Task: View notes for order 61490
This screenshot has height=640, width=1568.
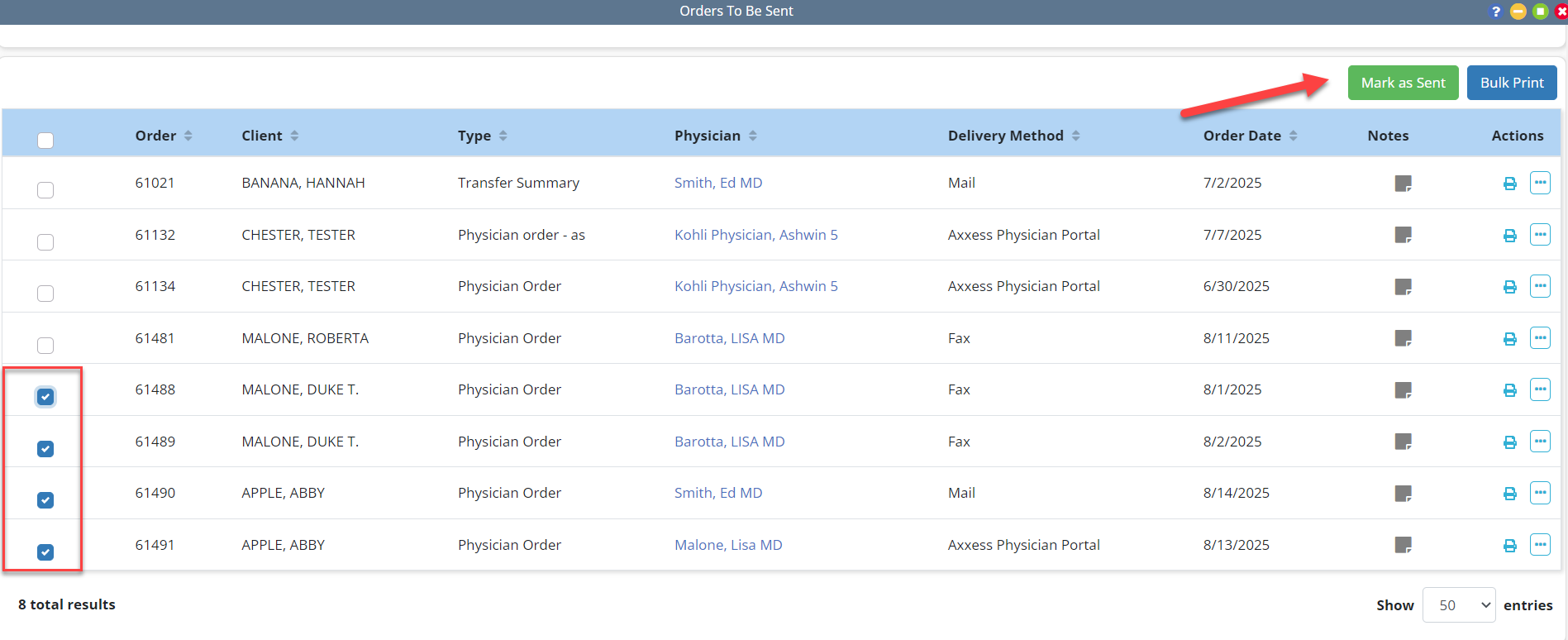Action: click(1403, 494)
